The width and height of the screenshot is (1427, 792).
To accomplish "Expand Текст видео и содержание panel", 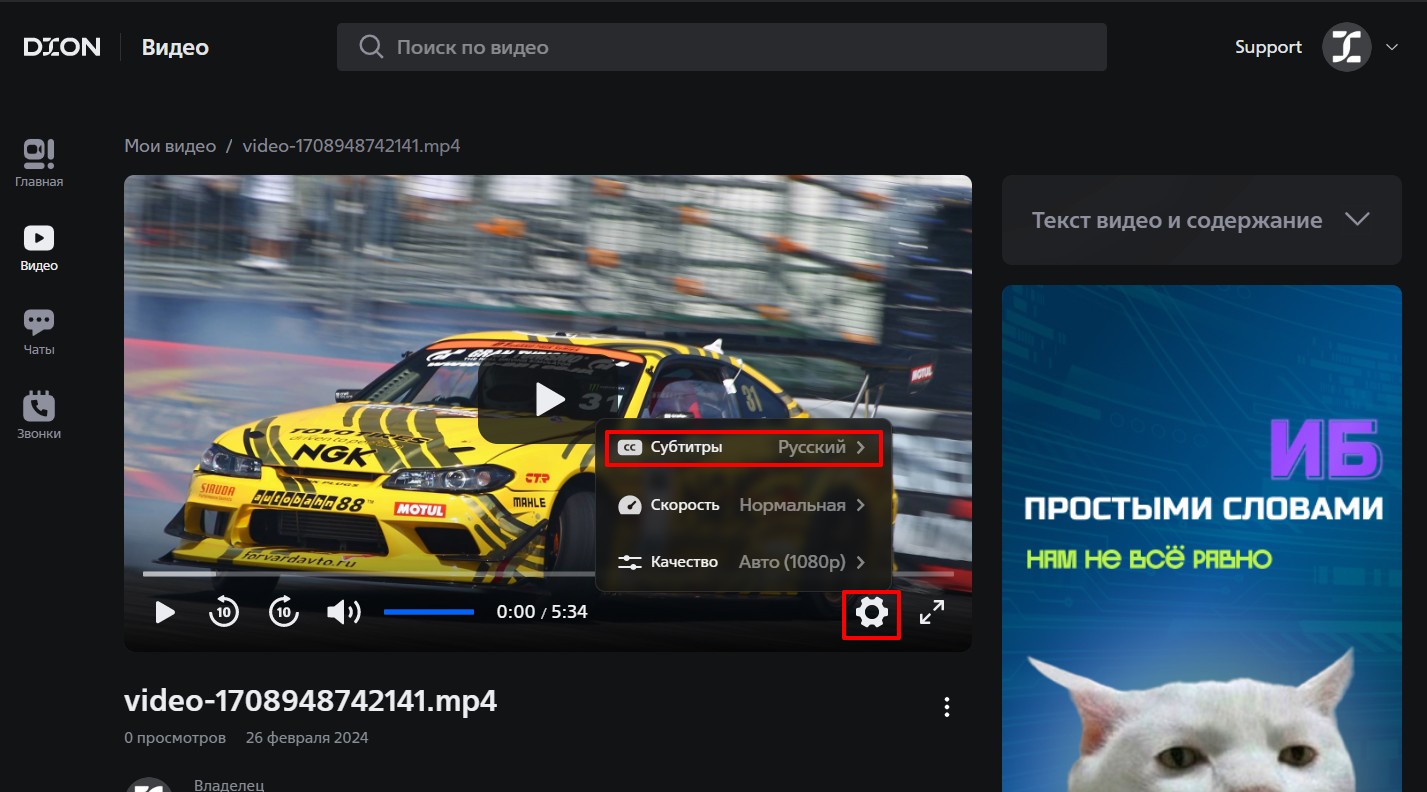I will click(1201, 220).
